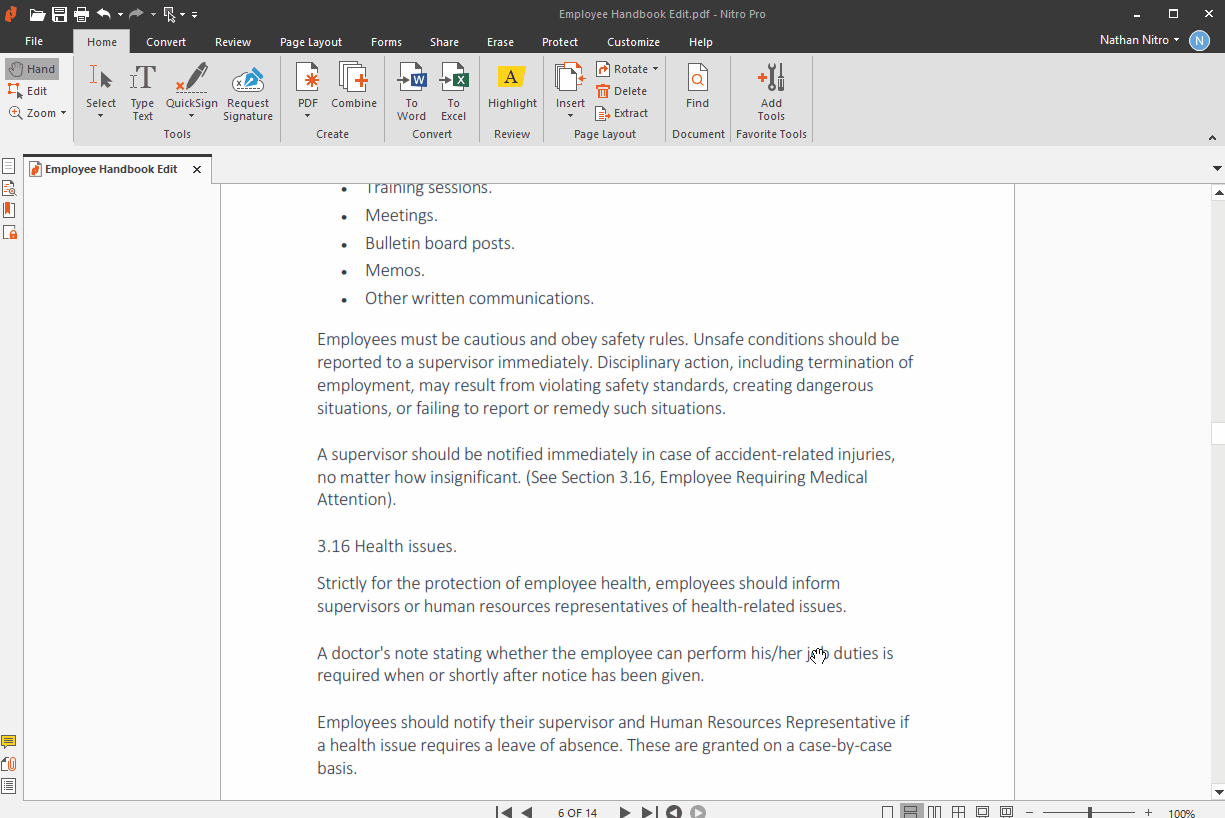
Task: Switch to the Convert ribbon tab
Action: pyautogui.click(x=166, y=42)
